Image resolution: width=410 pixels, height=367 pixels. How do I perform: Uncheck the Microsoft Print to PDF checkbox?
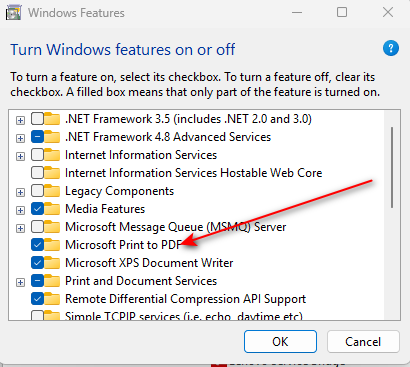pos(37,245)
